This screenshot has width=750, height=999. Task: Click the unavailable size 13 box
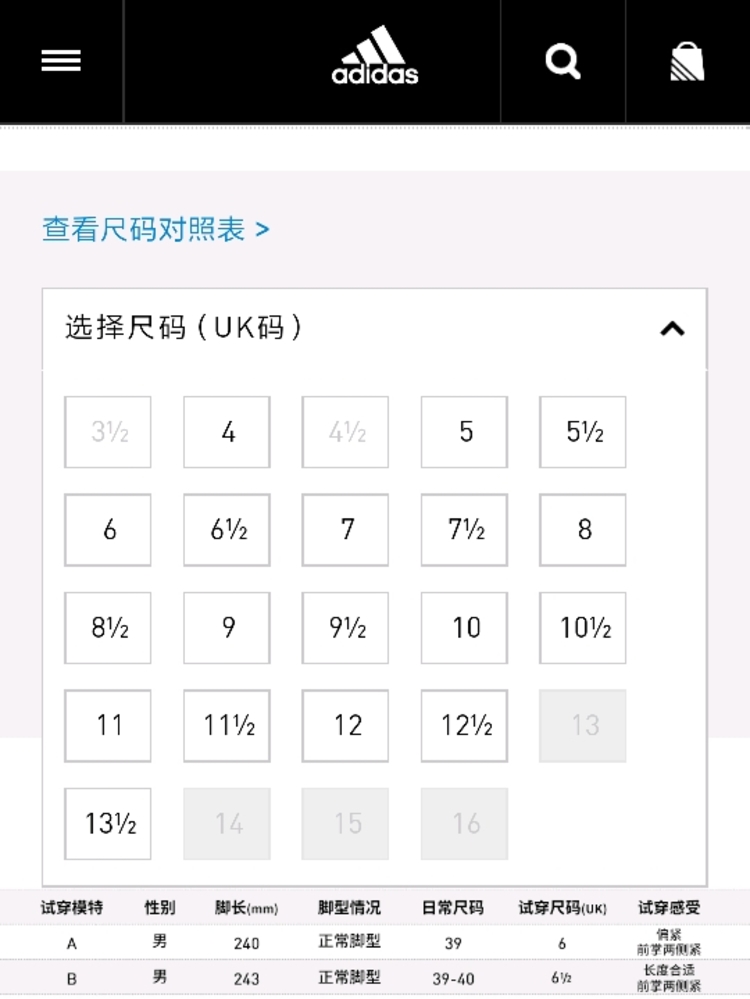[582, 726]
